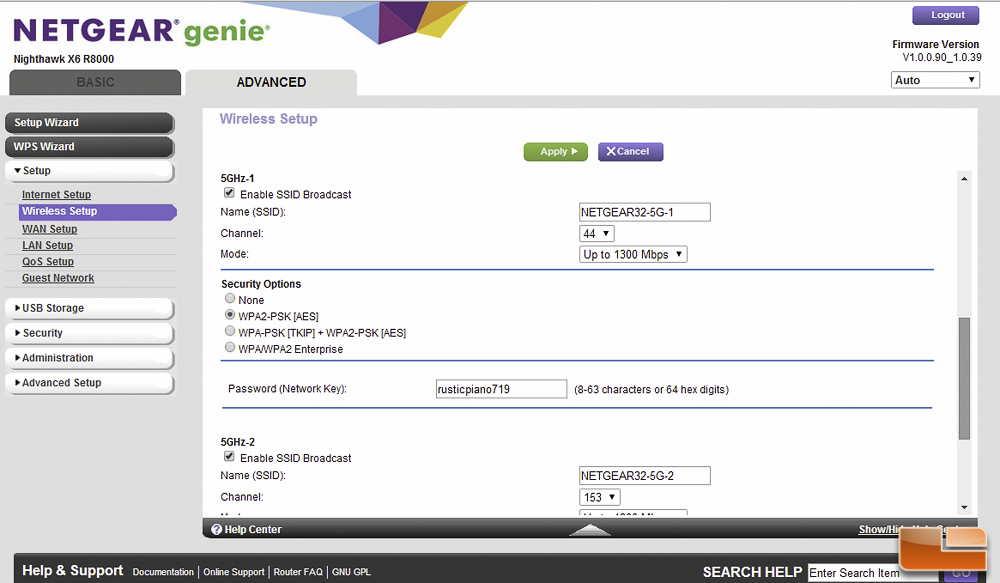Switch to the ADVANCED tab
This screenshot has width=1000, height=583.
[x=271, y=82]
